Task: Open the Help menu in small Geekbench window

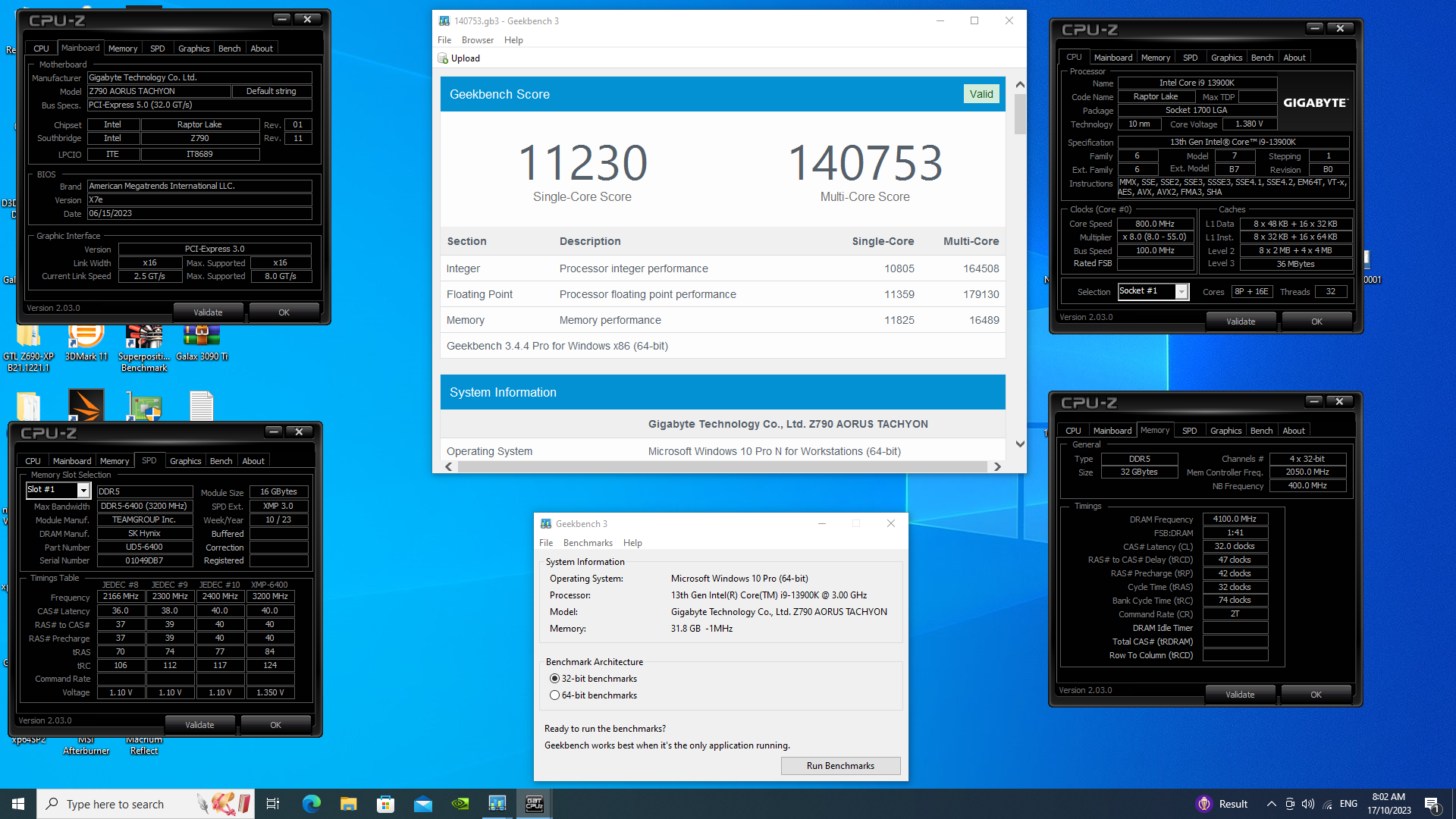Action: pos(632,543)
